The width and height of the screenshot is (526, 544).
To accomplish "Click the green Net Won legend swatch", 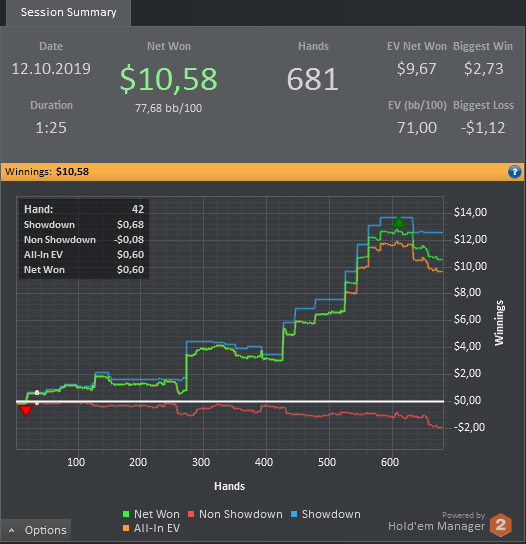I will [126, 514].
